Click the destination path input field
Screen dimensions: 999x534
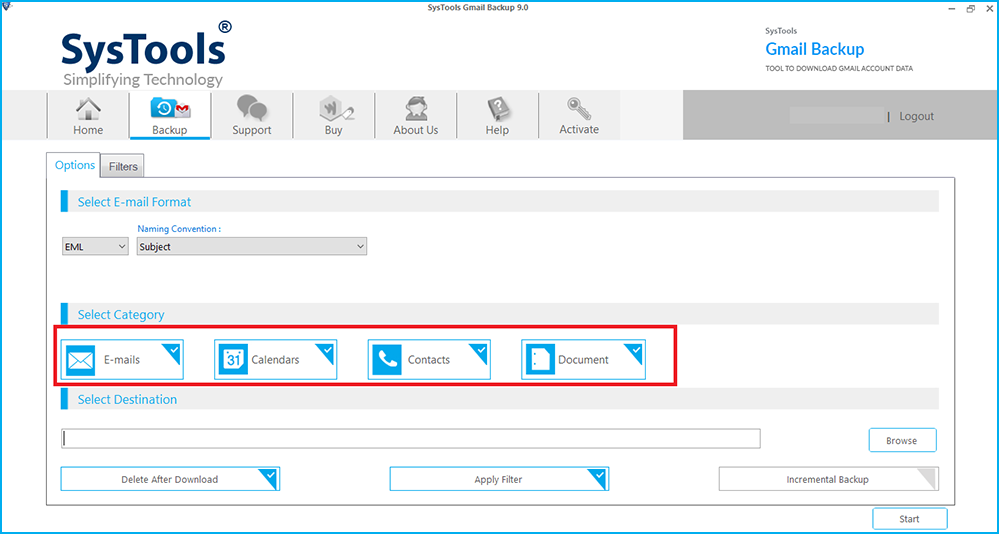[x=411, y=438]
